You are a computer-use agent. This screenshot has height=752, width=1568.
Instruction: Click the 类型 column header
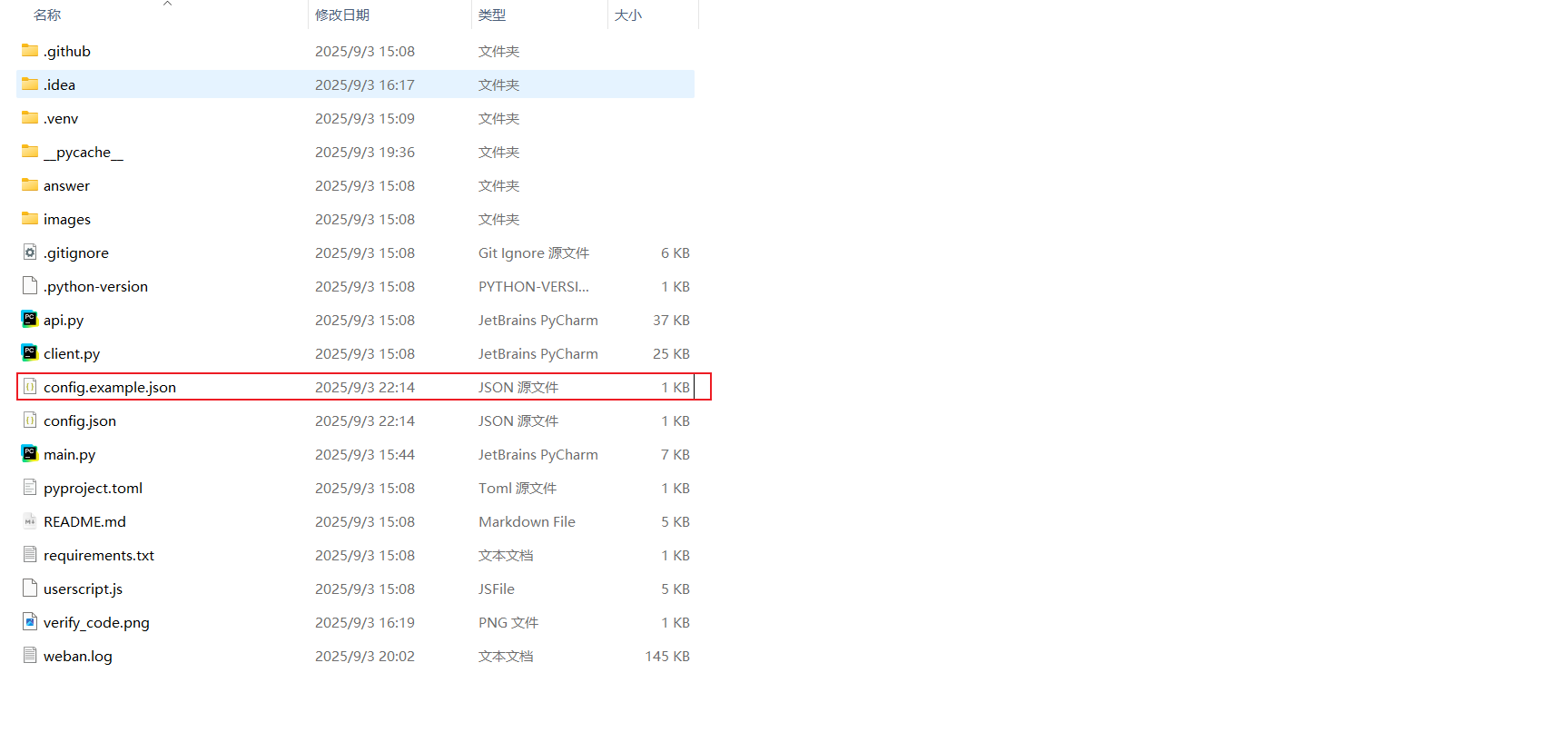[492, 15]
